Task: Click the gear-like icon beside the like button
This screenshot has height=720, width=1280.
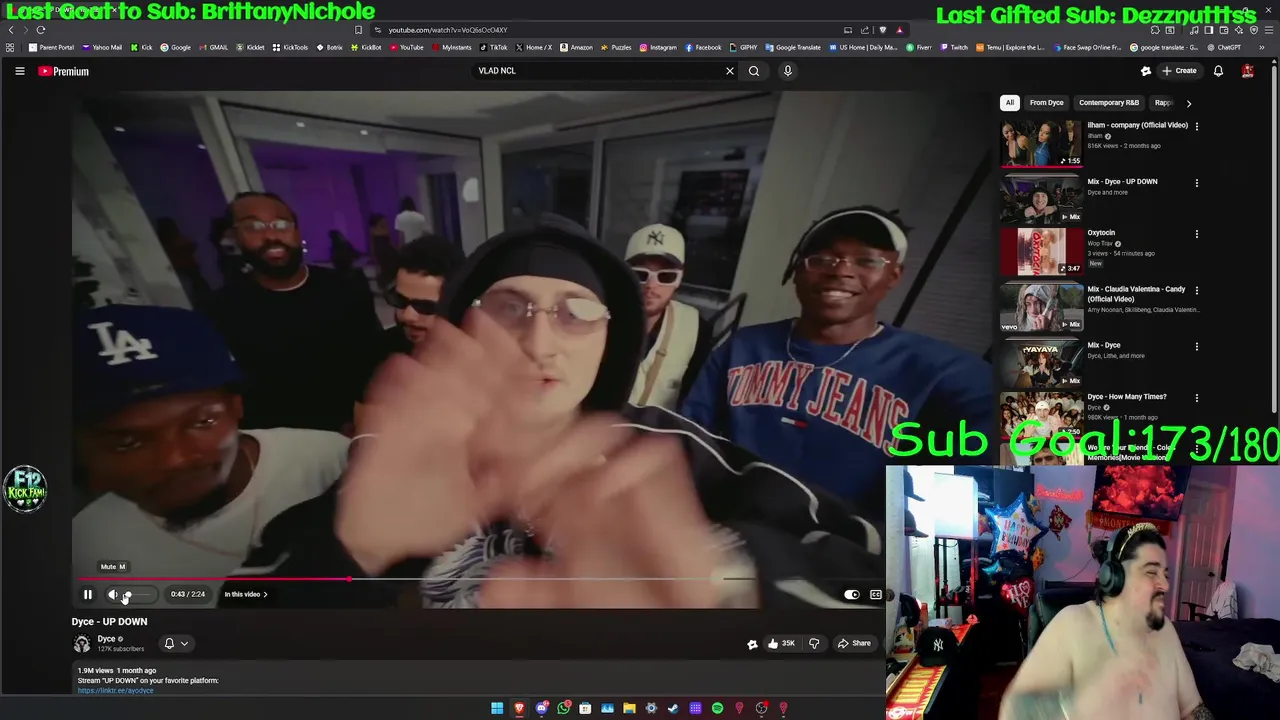Action: click(x=752, y=644)
